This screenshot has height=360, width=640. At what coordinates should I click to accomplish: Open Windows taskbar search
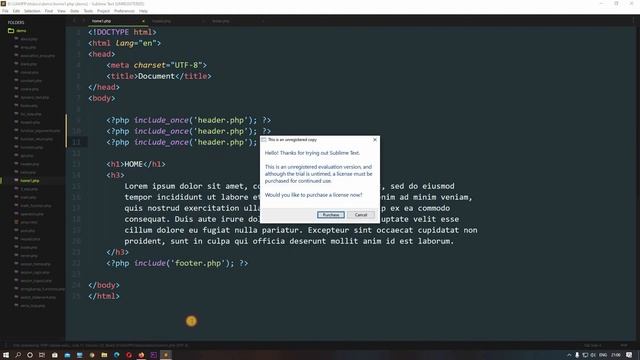[18, 355]
